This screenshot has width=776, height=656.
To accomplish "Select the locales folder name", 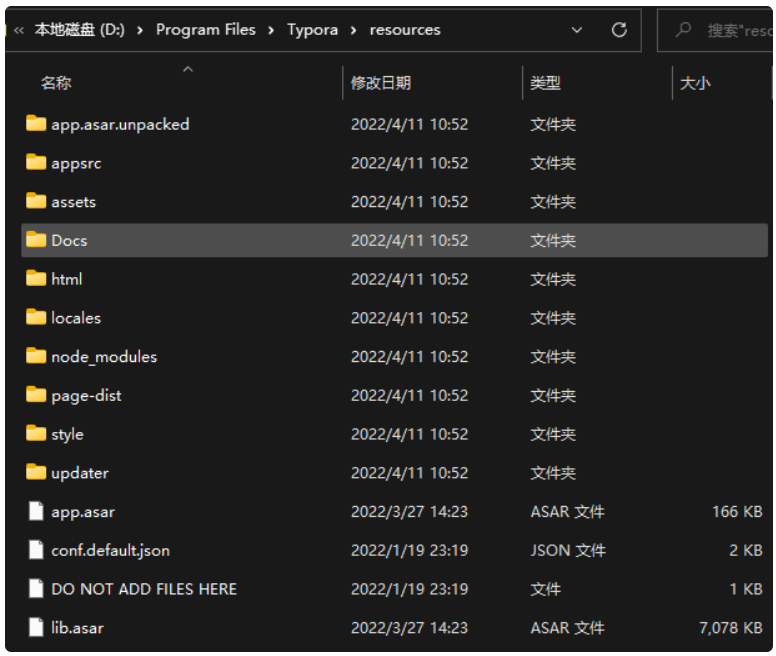I will pos(76,318).
